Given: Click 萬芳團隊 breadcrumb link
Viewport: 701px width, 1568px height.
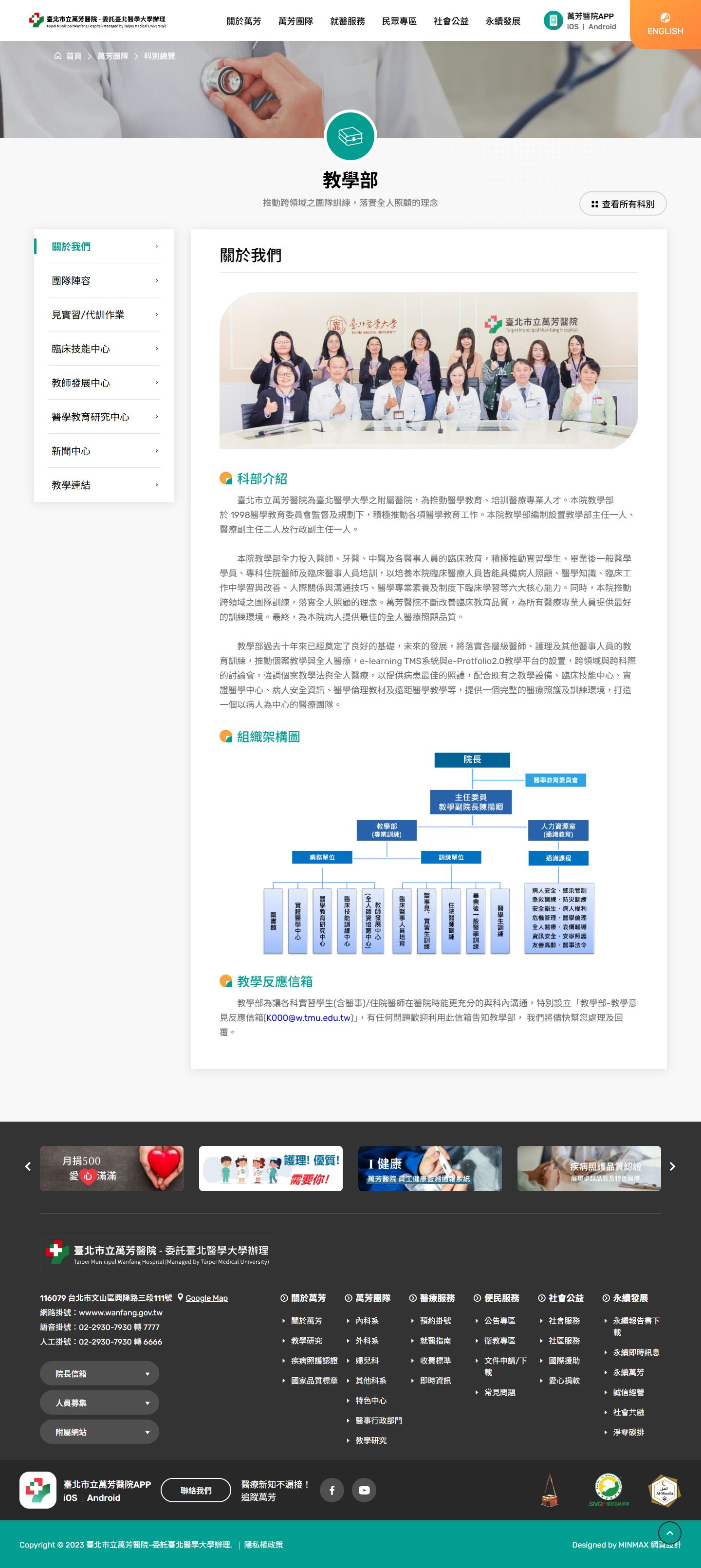Looking at the screenshot, I should 112,56.
